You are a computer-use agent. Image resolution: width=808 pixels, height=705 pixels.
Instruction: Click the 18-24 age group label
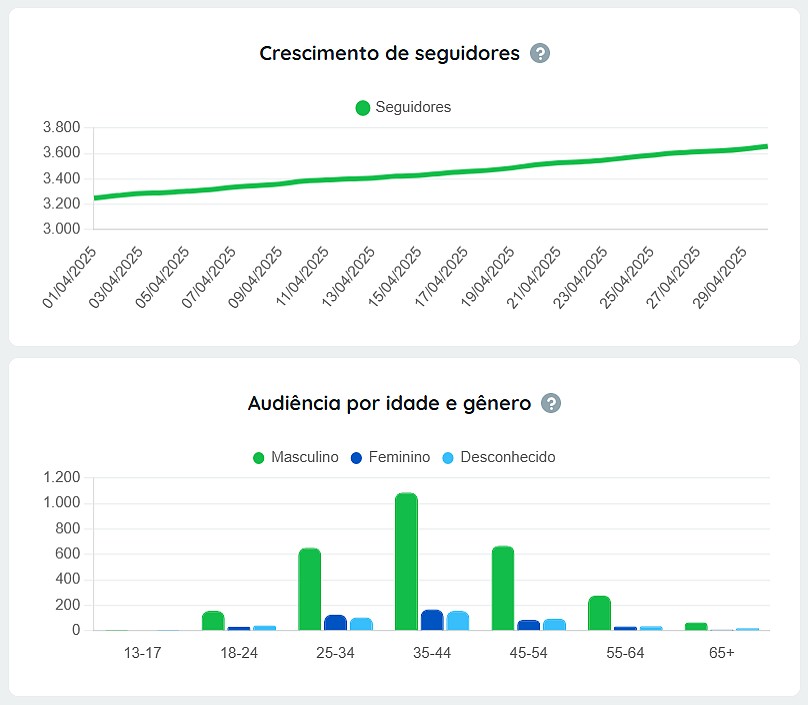(239, 653)
